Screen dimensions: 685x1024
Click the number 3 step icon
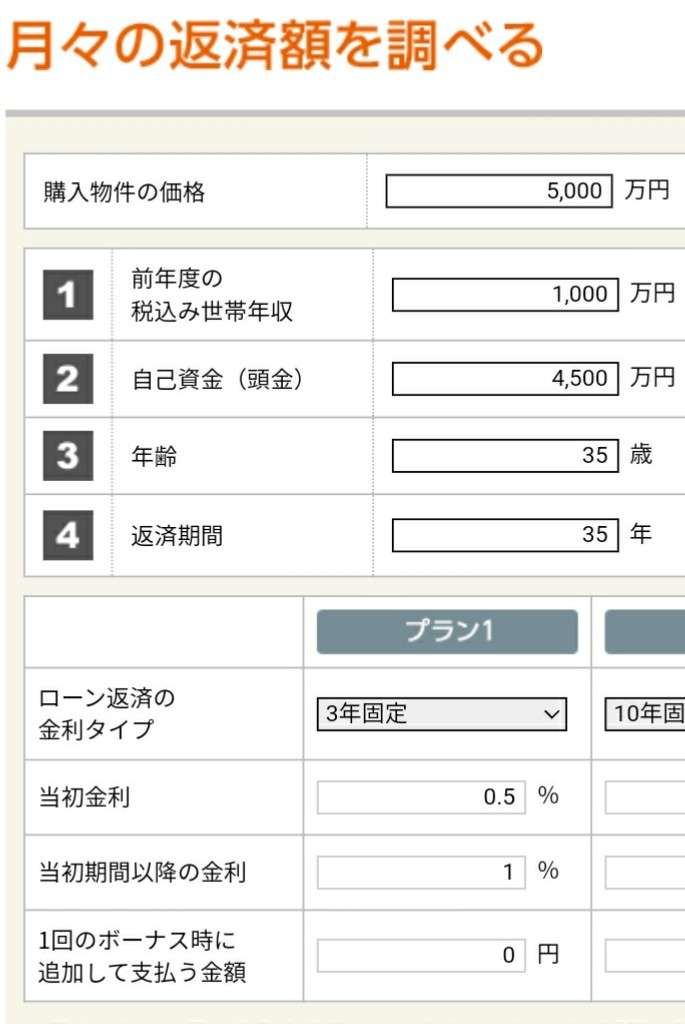[x=67, y=456]
